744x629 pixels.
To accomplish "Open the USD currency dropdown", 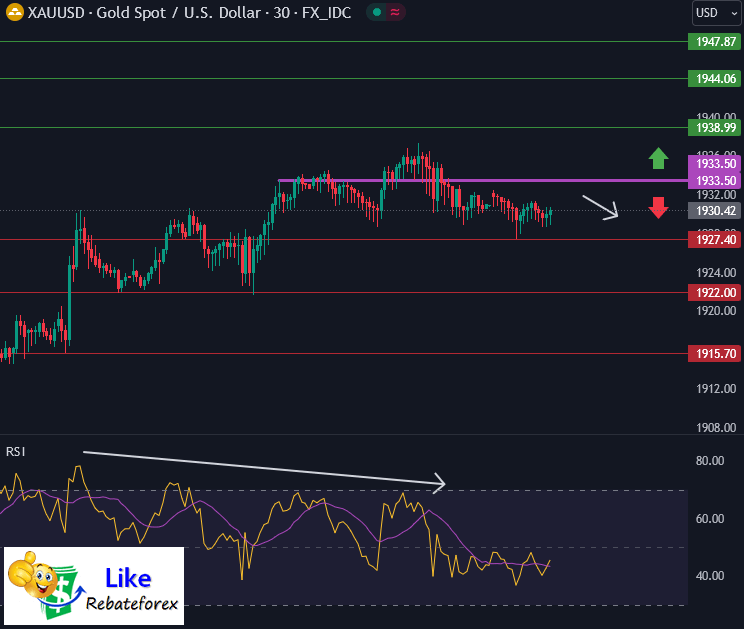I will coord(716,13).
